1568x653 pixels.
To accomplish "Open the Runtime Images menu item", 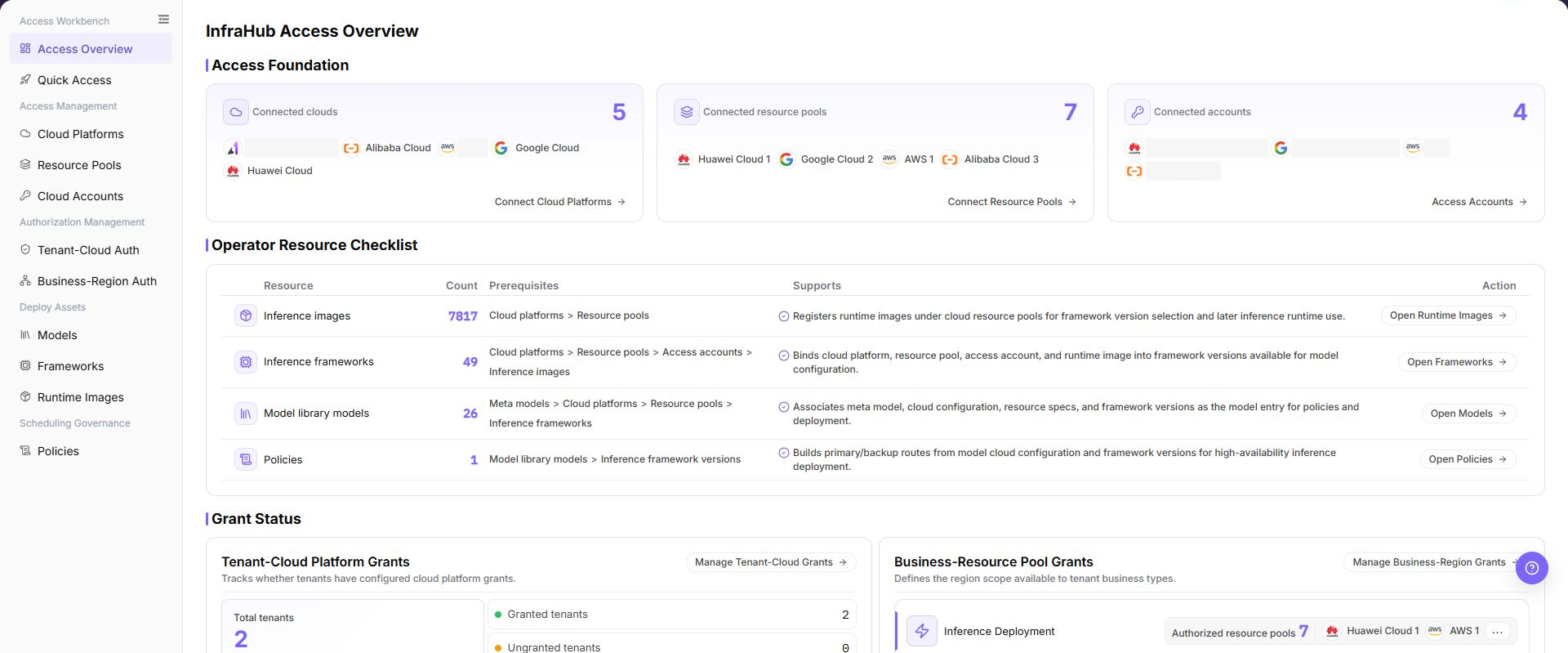I will pyautogui.click(x=91, y=397).
